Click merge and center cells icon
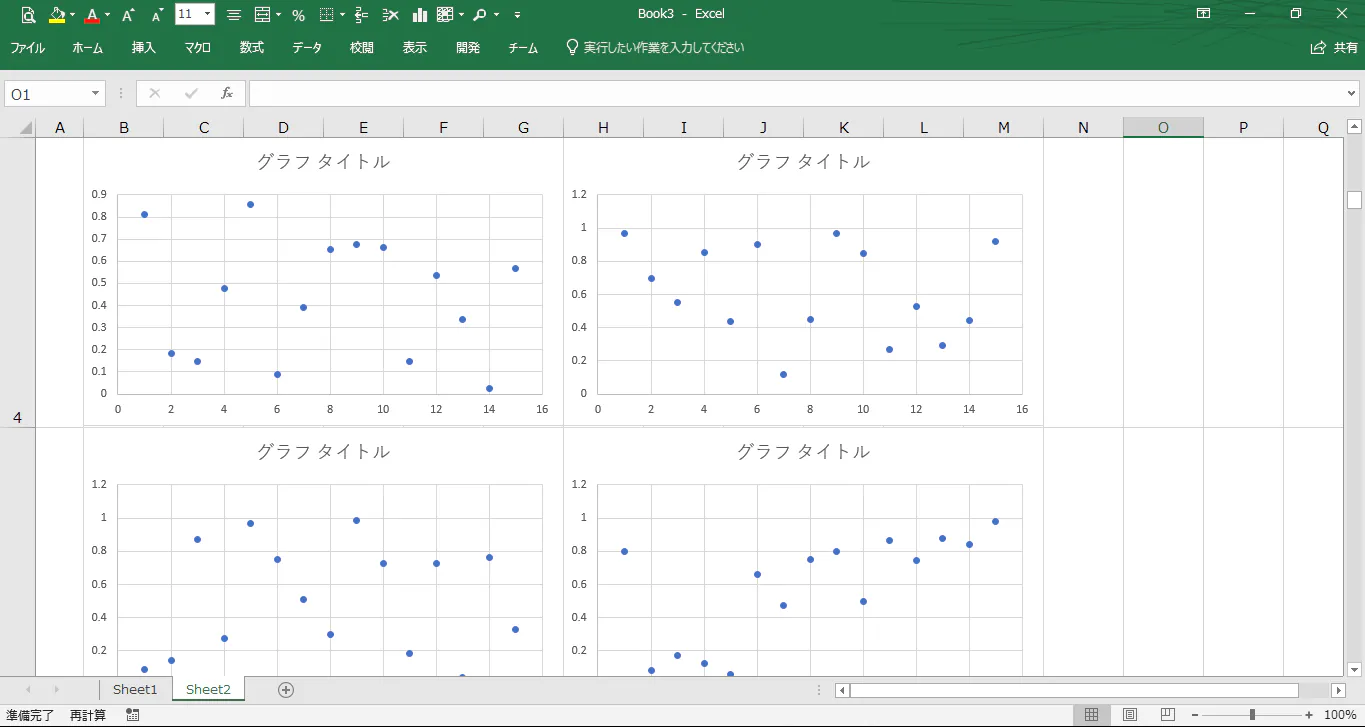Image resolution: width=1365 pixels, height=727 pixels. (262, 14)
